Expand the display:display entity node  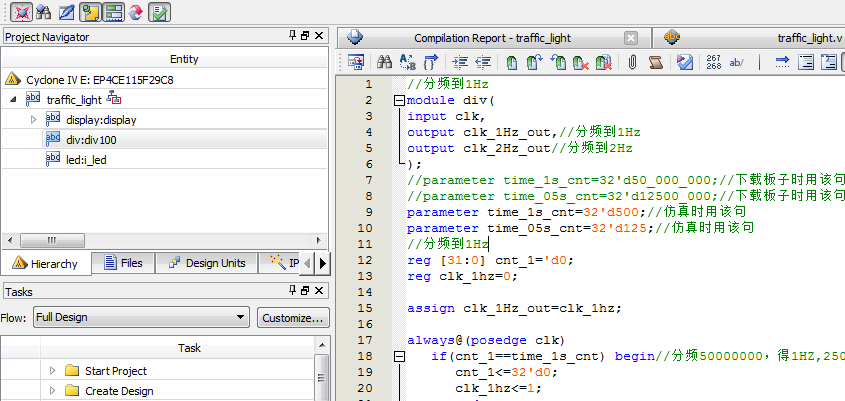[x=33, y=119]
